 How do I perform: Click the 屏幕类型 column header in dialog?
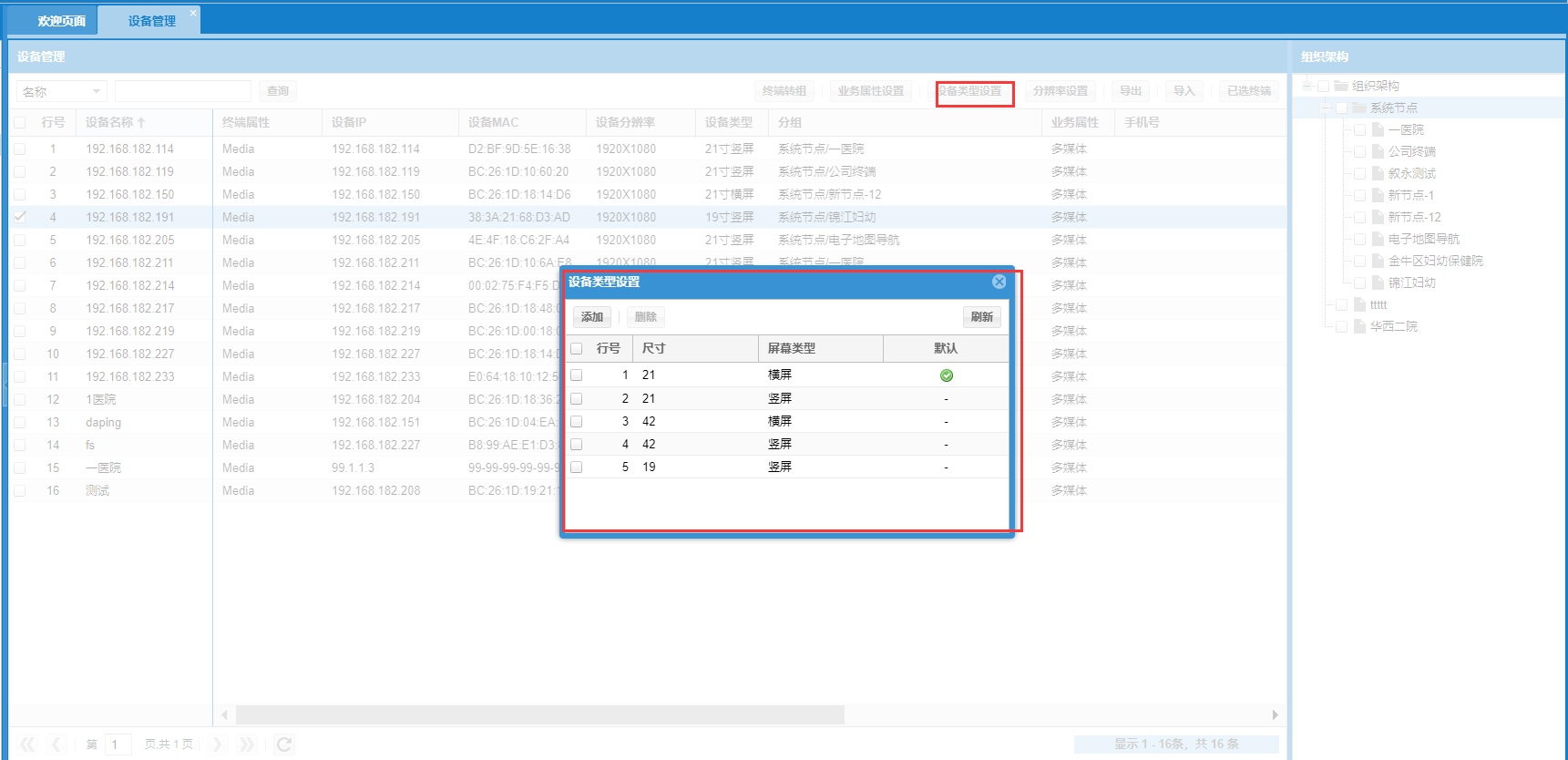(820, 348)
